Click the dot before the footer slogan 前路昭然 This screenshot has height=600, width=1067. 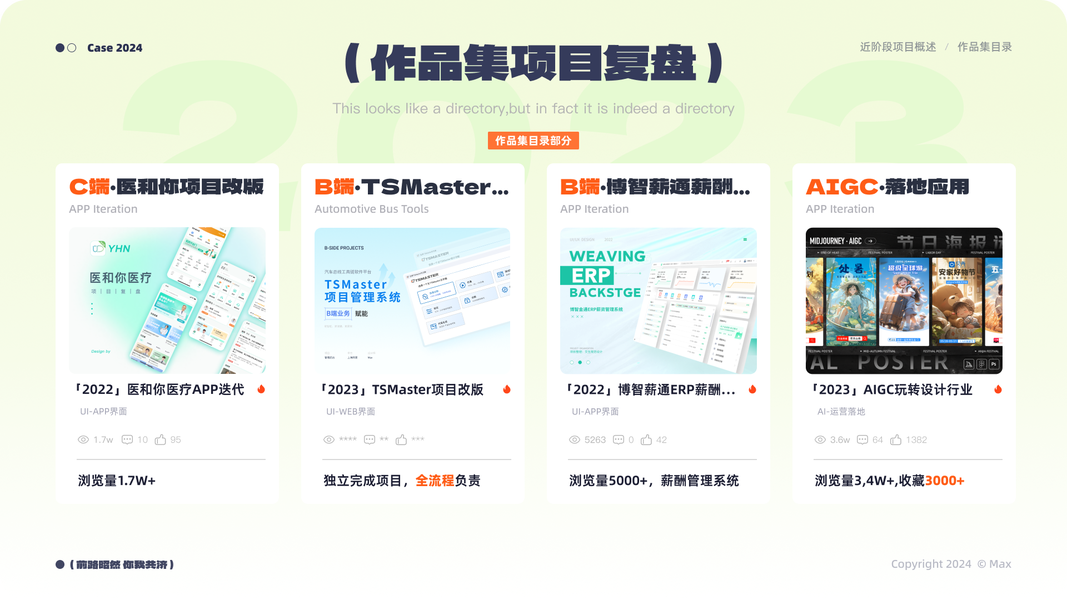click(60, 565)
